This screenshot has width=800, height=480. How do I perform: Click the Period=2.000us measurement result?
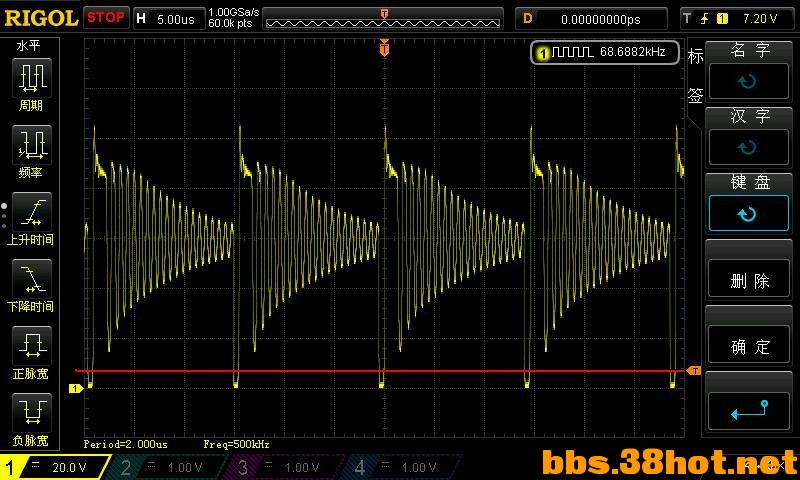pos(126,444)
